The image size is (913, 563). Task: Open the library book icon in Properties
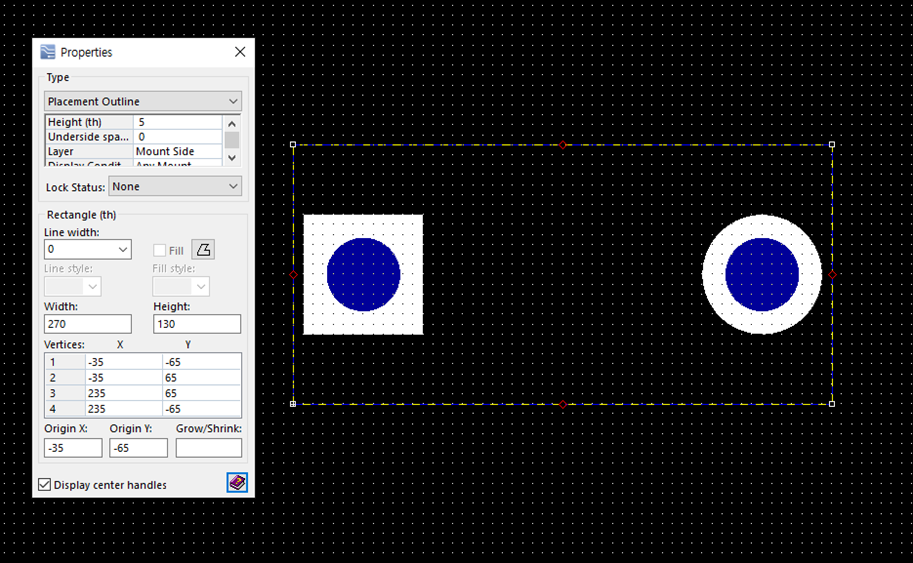pos(237,483)
